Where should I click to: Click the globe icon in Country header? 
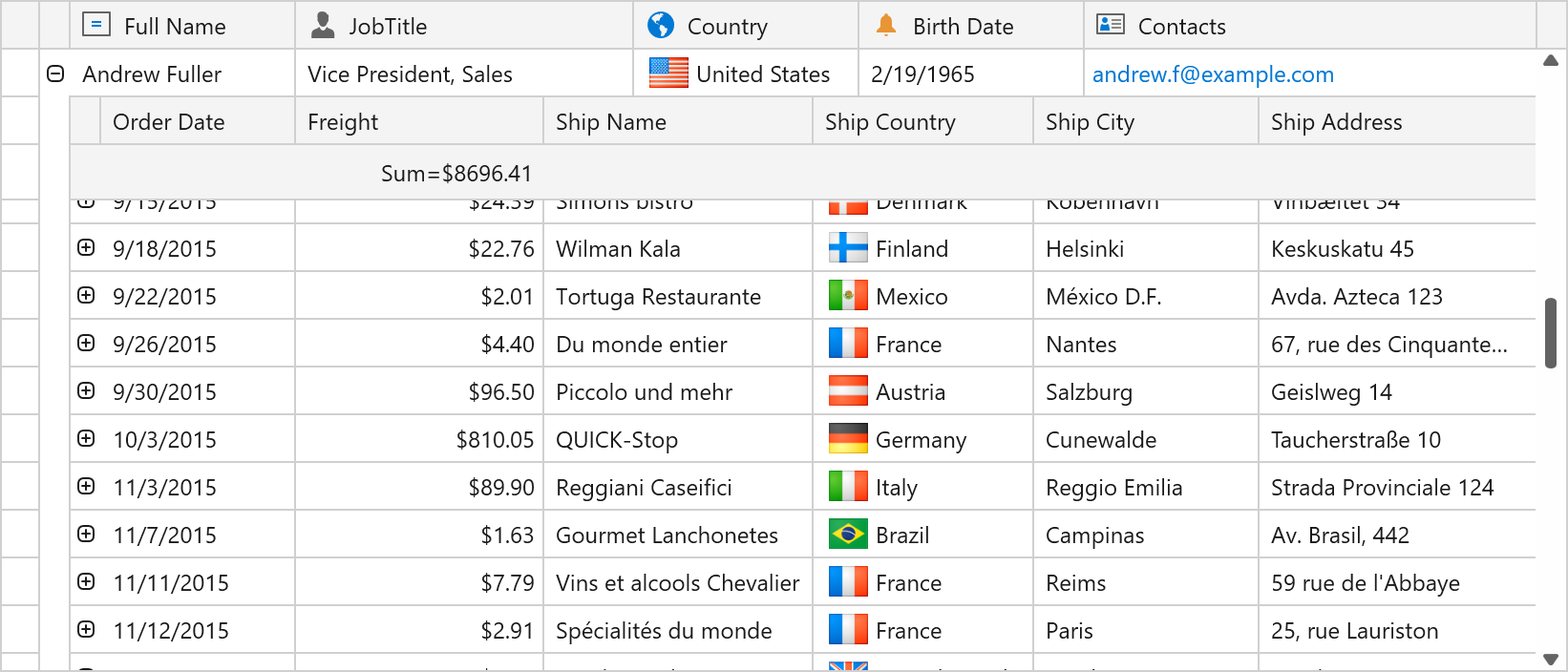(x=661, y=26)
